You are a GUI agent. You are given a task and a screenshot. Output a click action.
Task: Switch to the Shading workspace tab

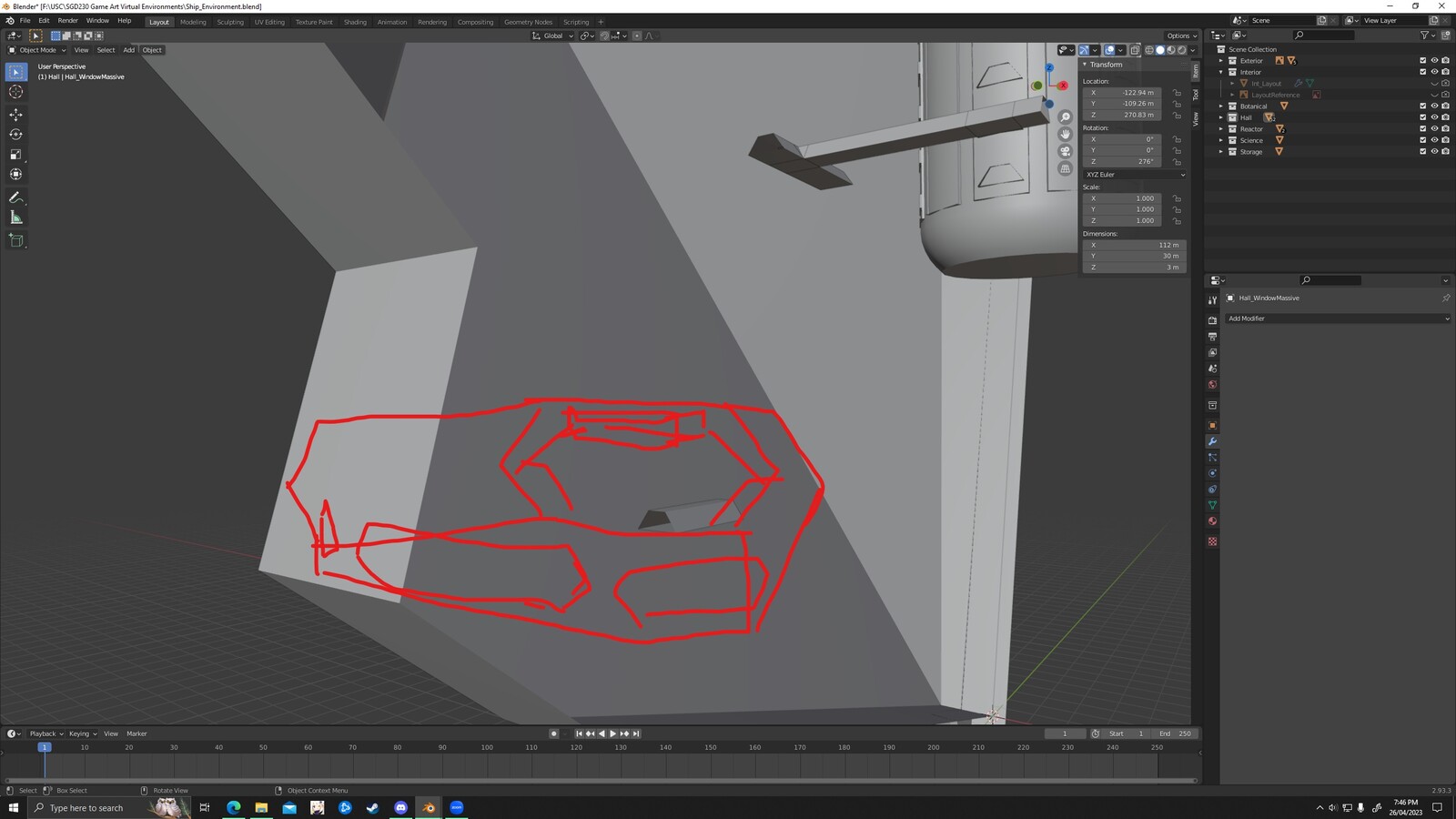[x=355, y=22]
